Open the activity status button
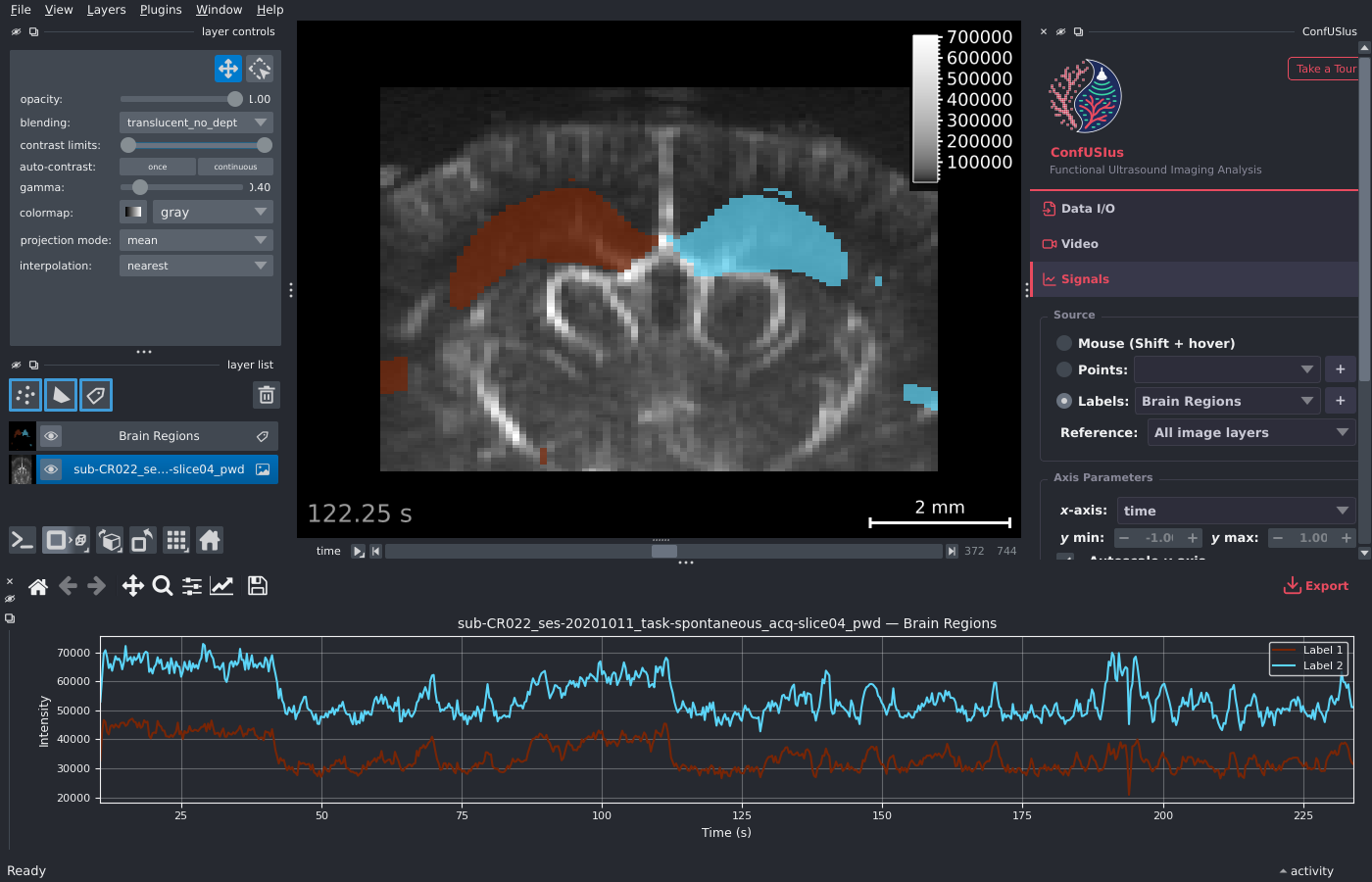The height and width of the screenshot is (882, 1372). point(1306,871)
